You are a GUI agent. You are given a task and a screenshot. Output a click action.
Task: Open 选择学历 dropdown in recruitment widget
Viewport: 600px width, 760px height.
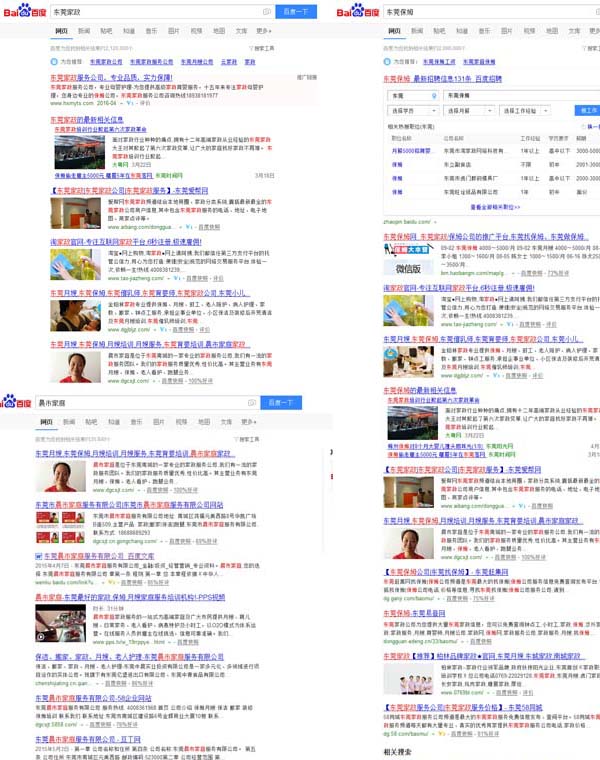[x=413, y=111]
